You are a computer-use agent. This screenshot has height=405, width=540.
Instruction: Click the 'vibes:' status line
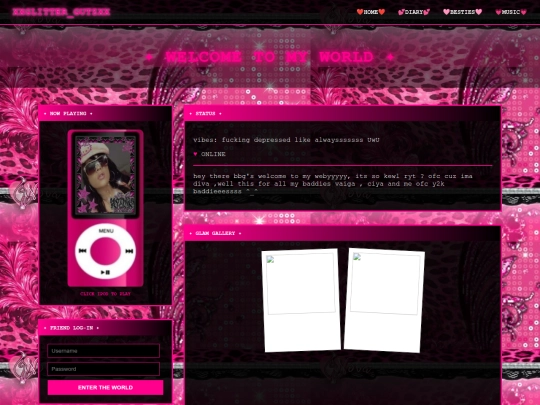(286, 140)
